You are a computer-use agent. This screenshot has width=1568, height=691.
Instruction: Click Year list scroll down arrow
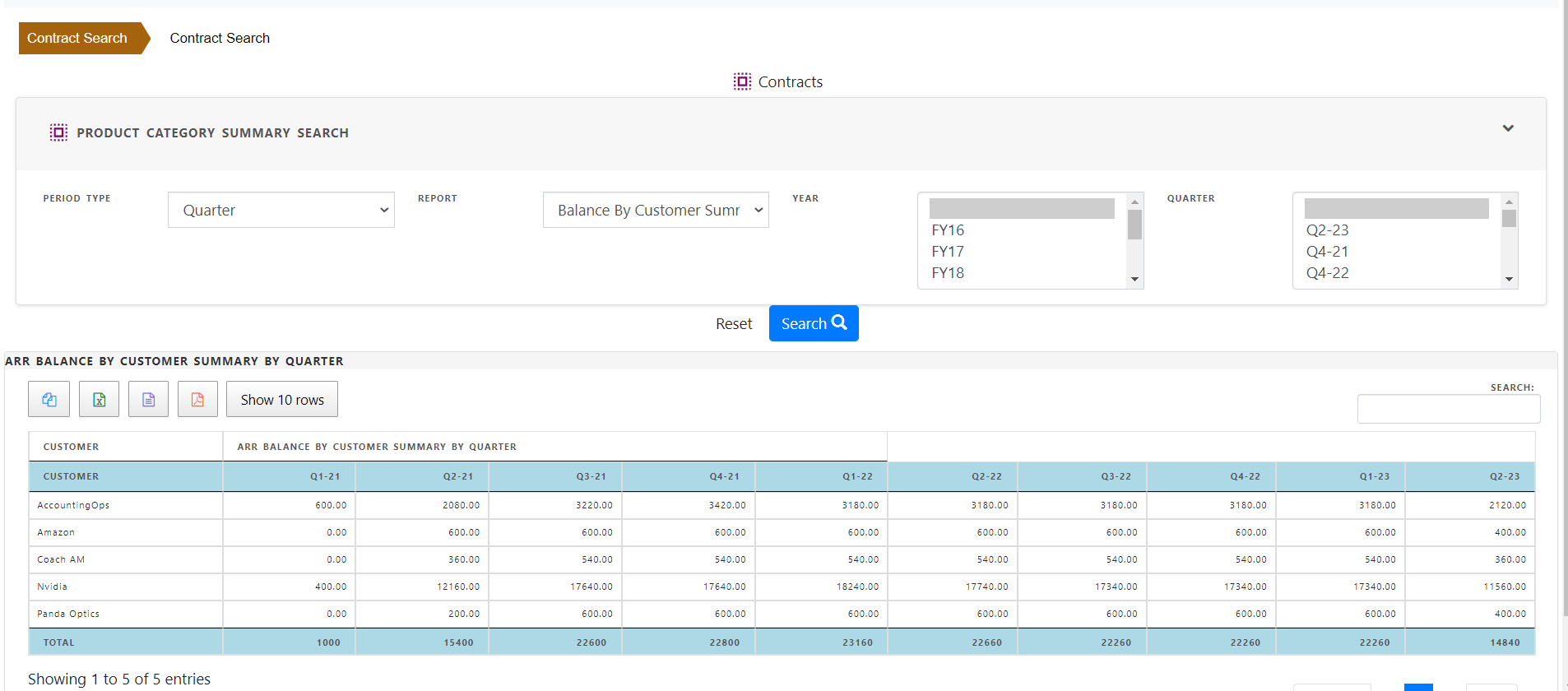[1134, 280]
